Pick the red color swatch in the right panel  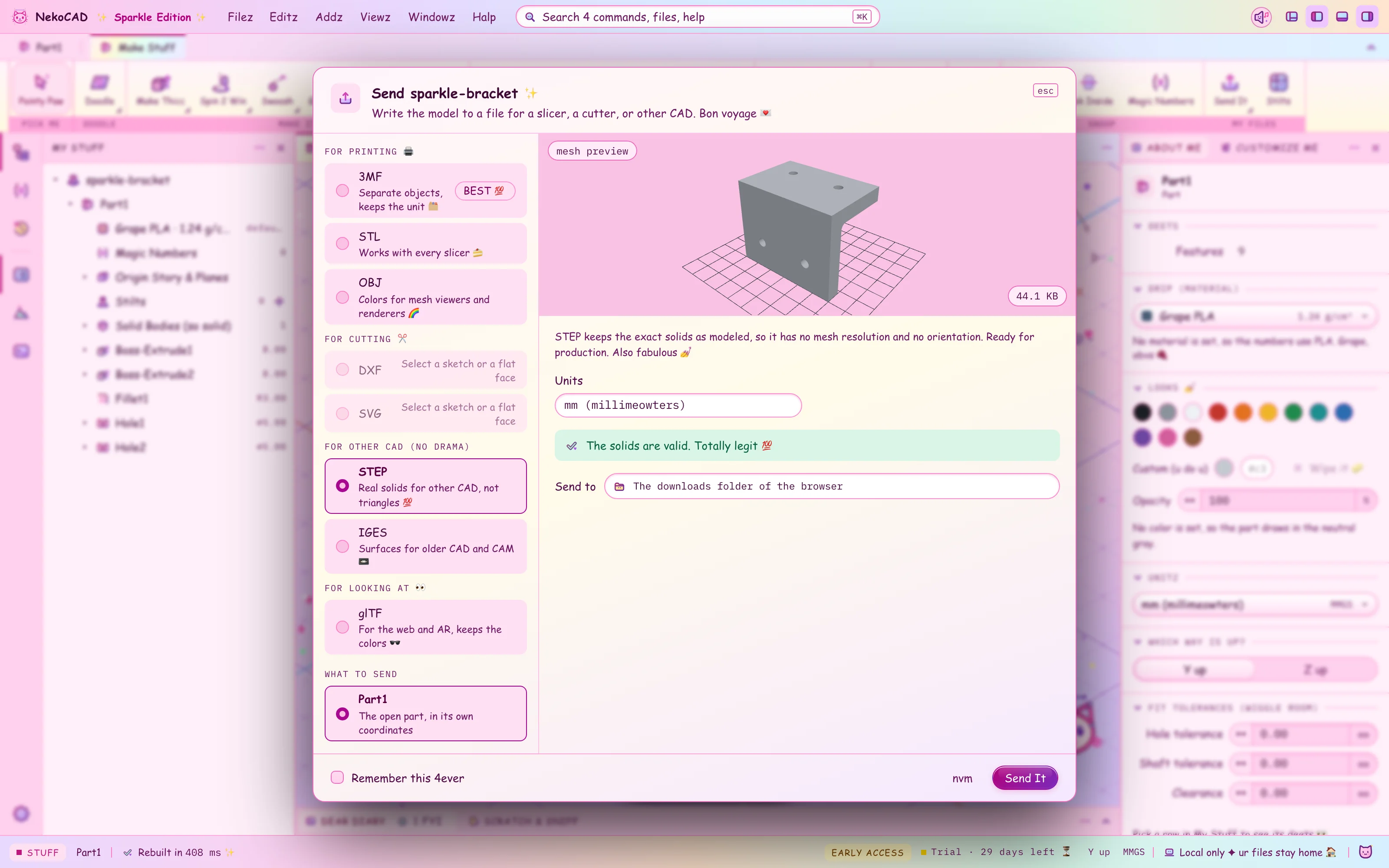1218,412
